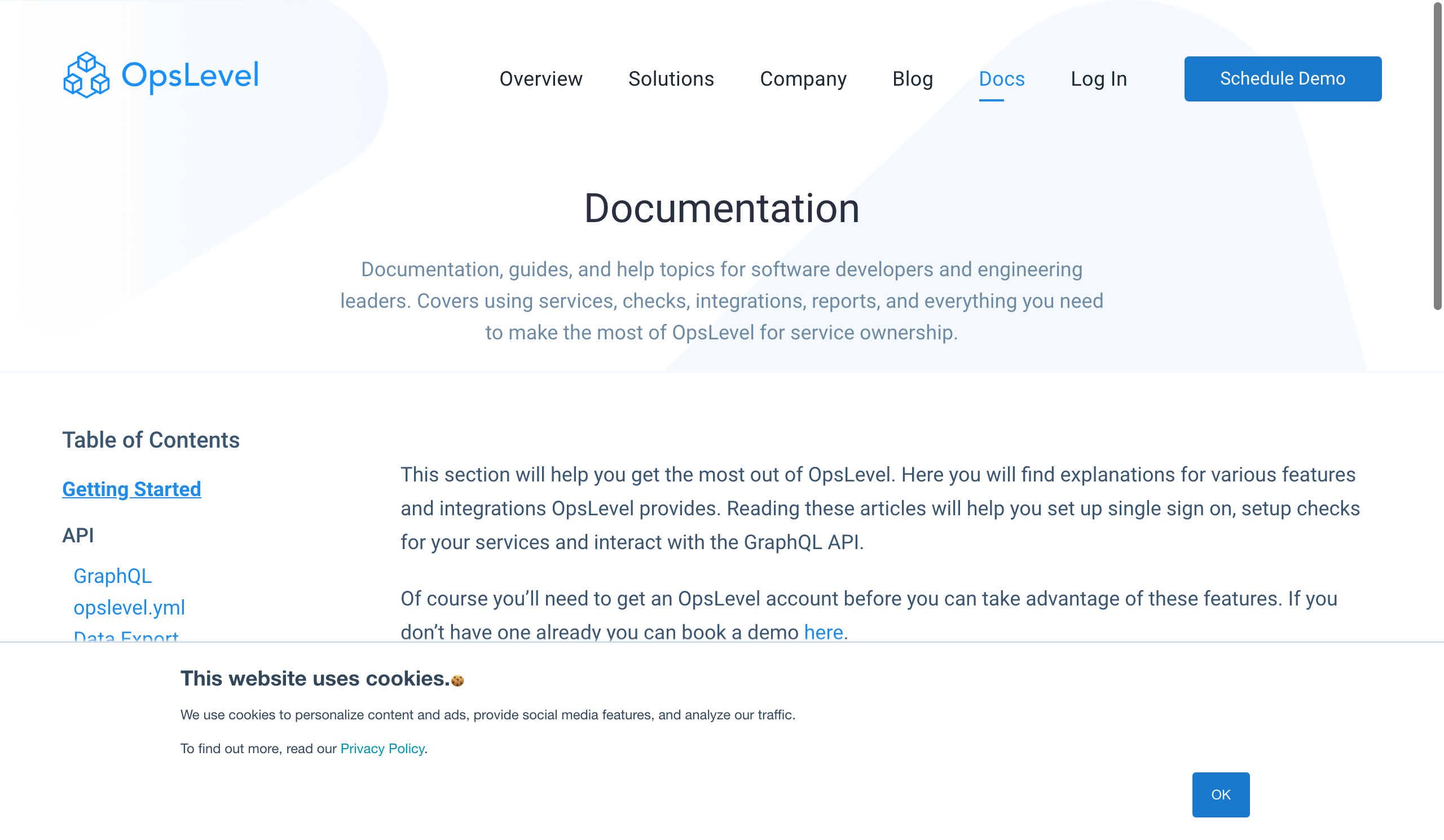Click the API section label
The width and height of the screenshot is (1444, 840).
tap(78, 536)
